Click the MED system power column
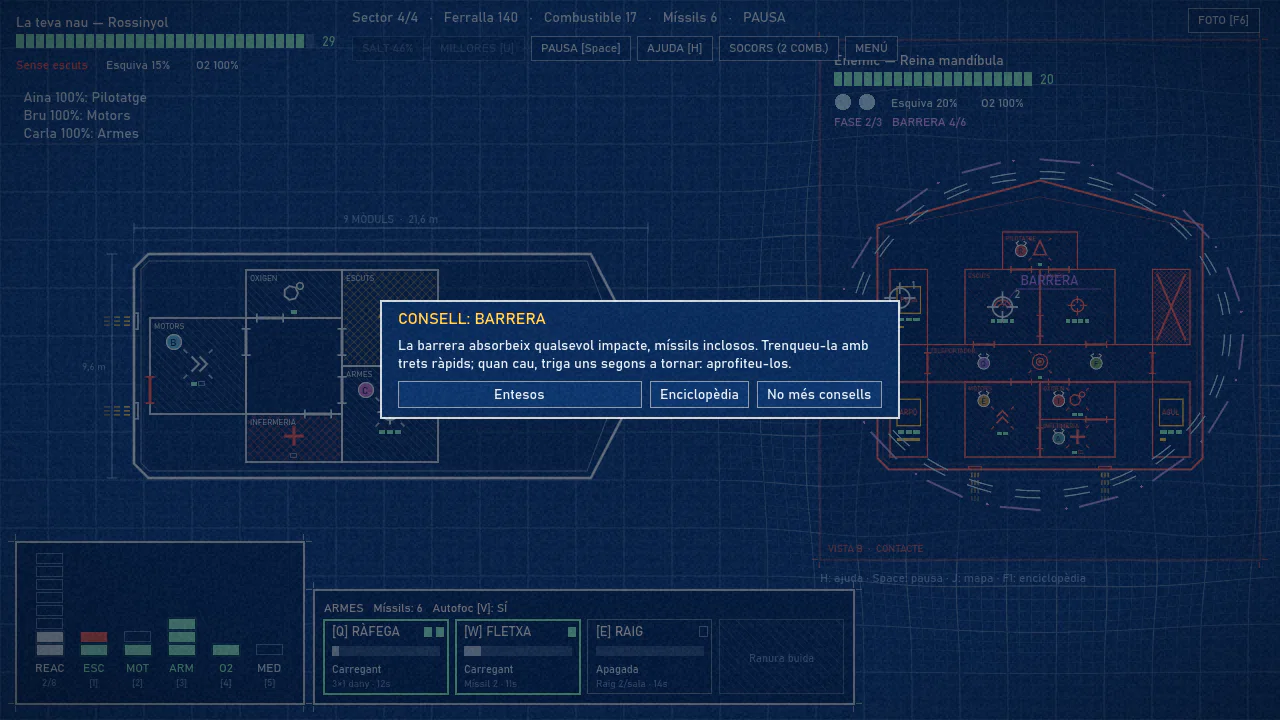 [x=269, y=650]
